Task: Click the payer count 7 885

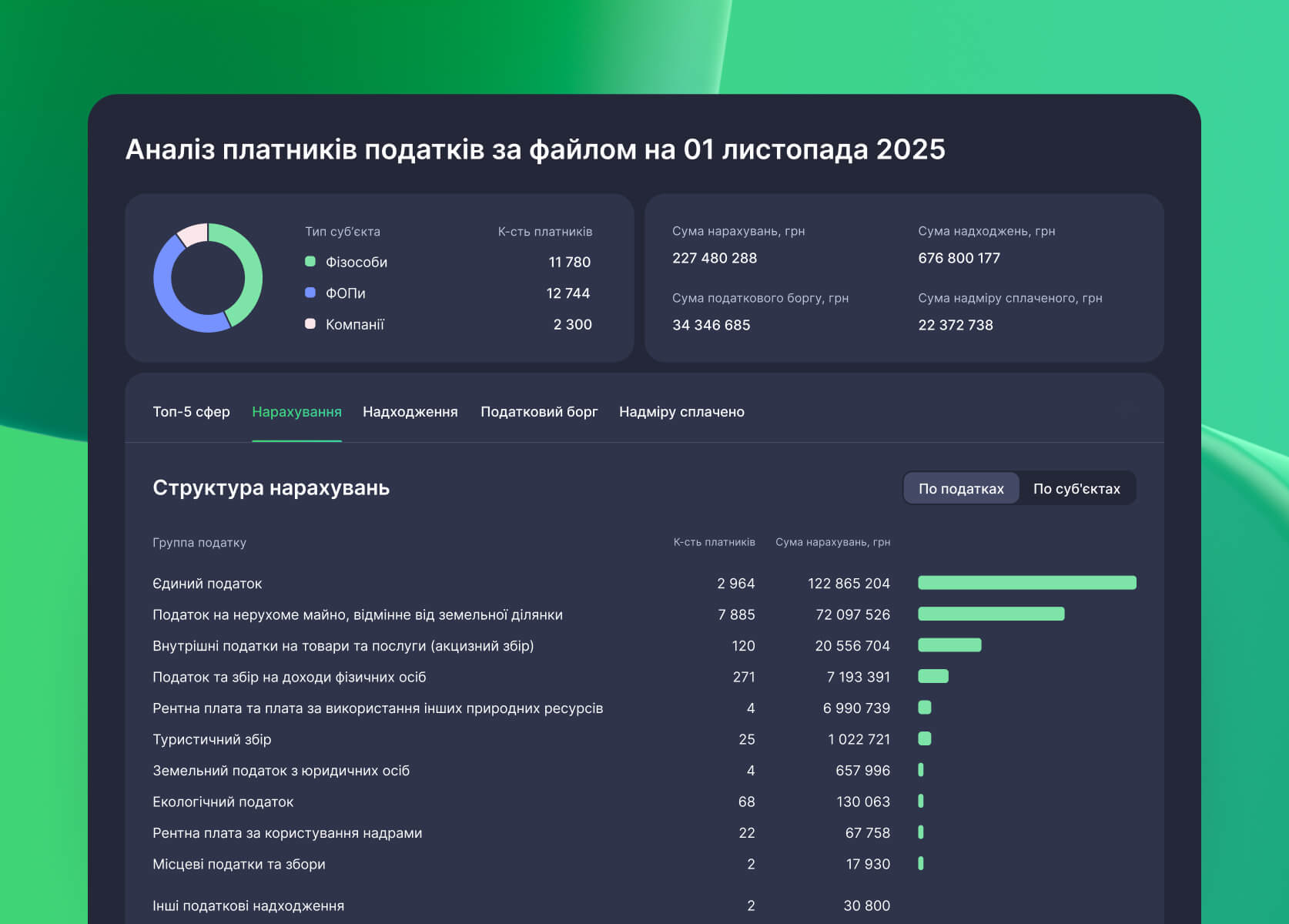Action: 736,614
